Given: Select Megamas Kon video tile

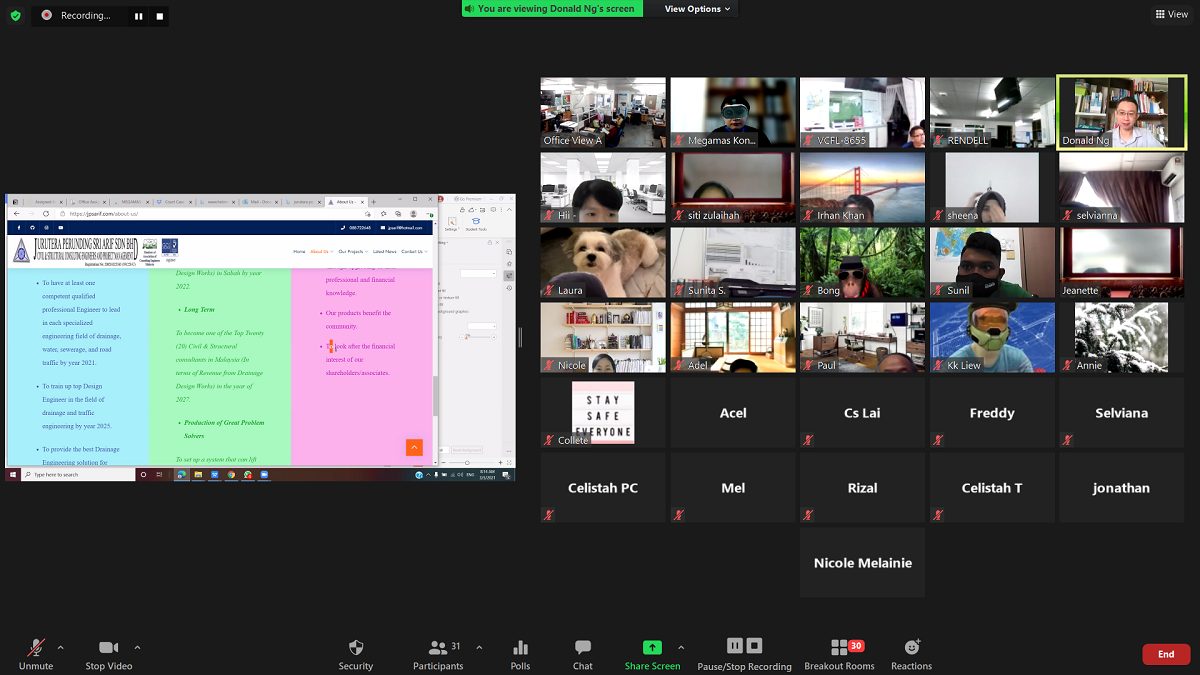Looking at the screenshot, I should click(733, 113).
